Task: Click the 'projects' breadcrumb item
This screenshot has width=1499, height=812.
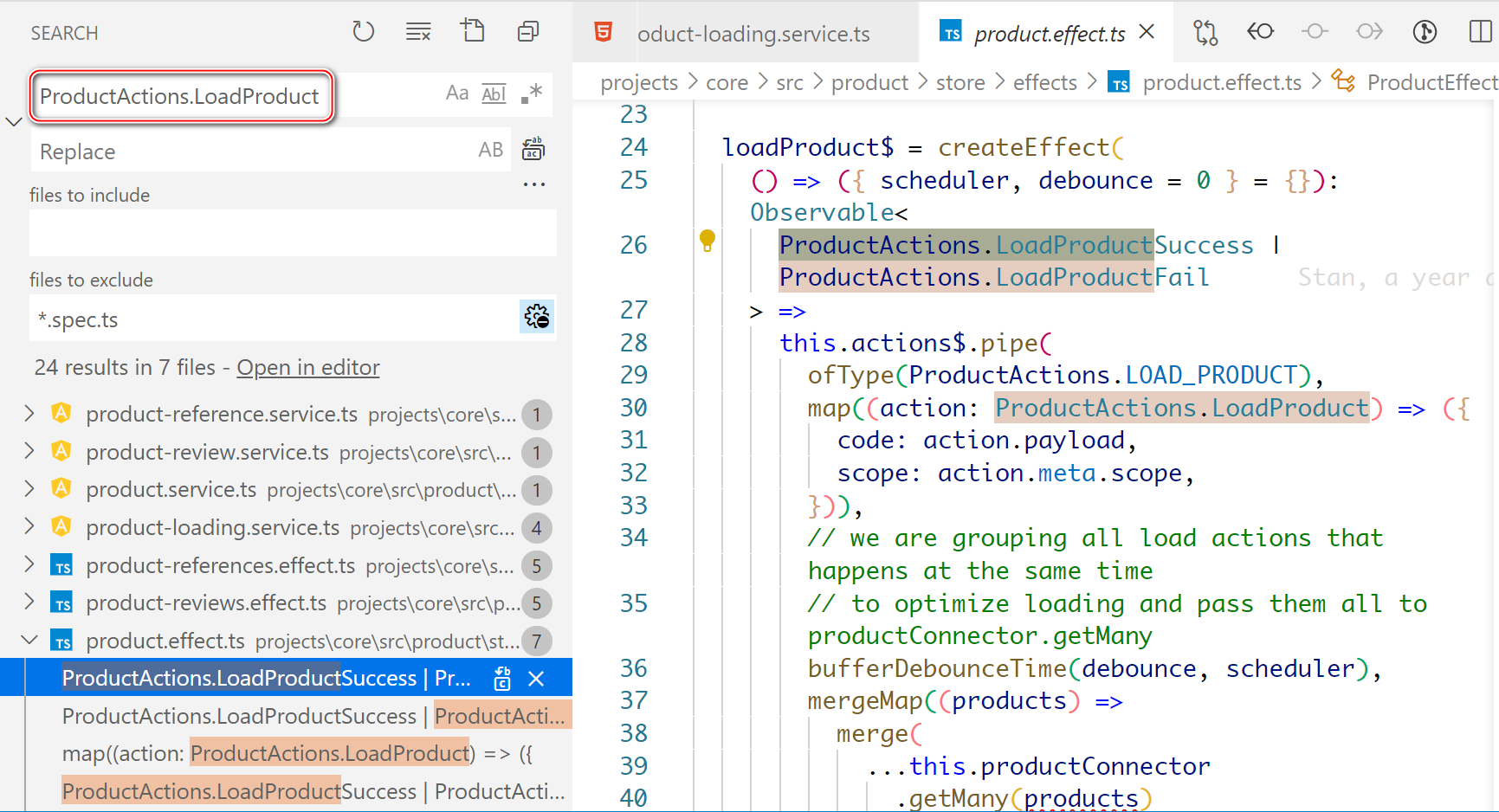Action: click(639, 82)
